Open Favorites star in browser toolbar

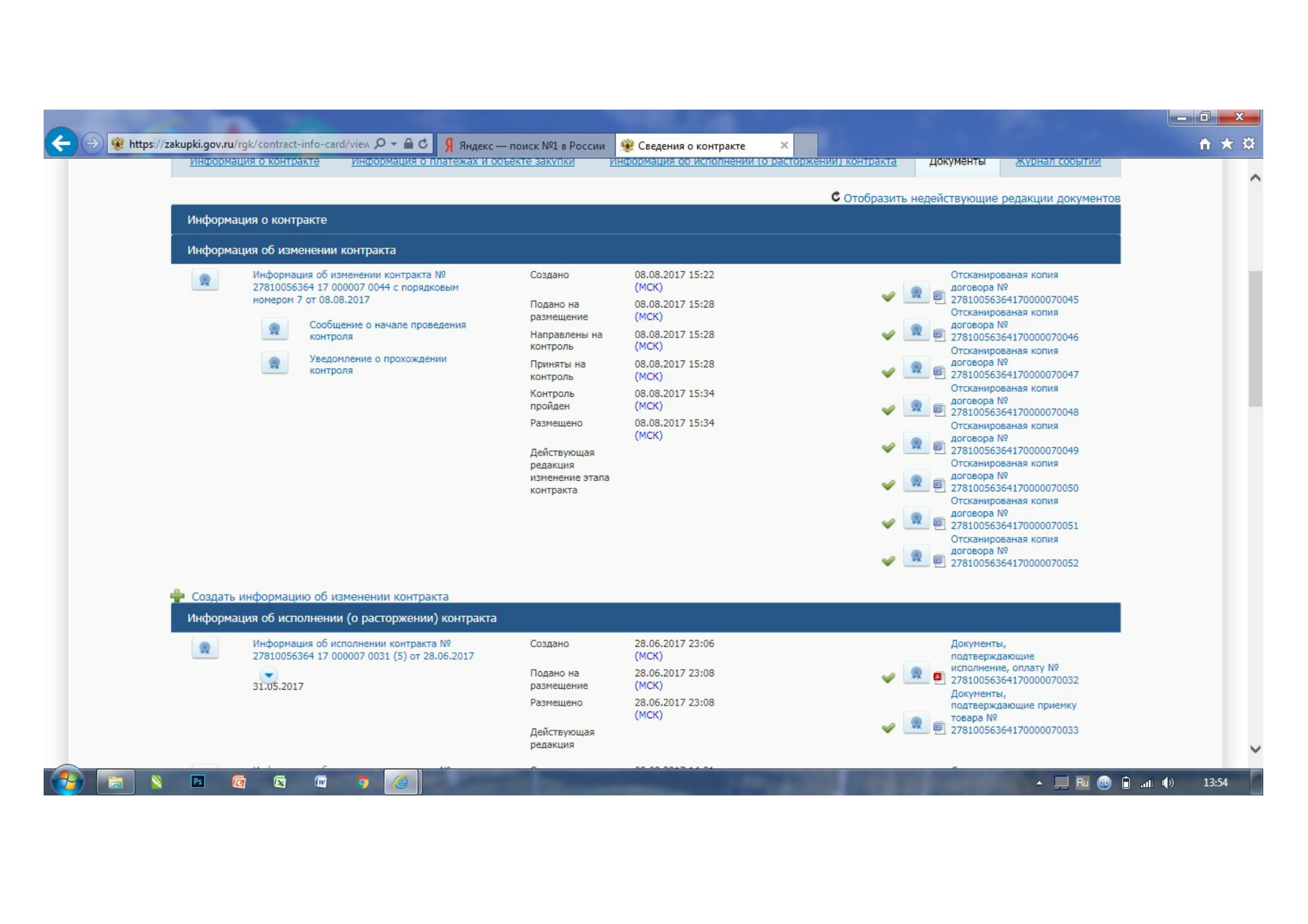pyautogui.click(x=1226, y=144)
